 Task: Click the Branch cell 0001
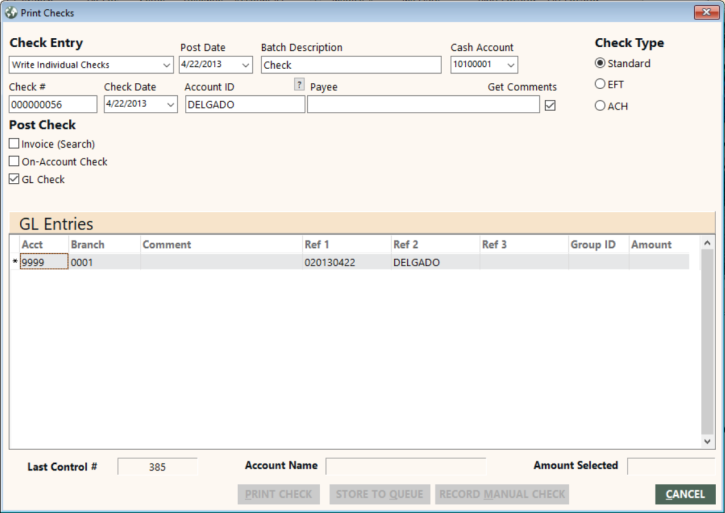click(x=104, y=262)
